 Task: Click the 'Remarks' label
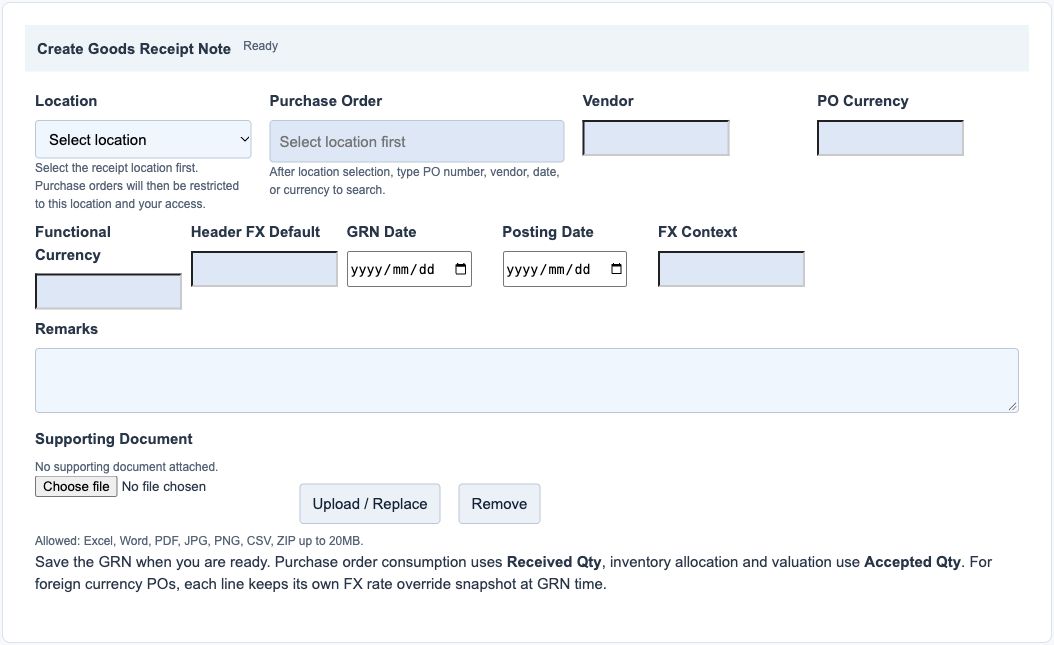point(67,329)
